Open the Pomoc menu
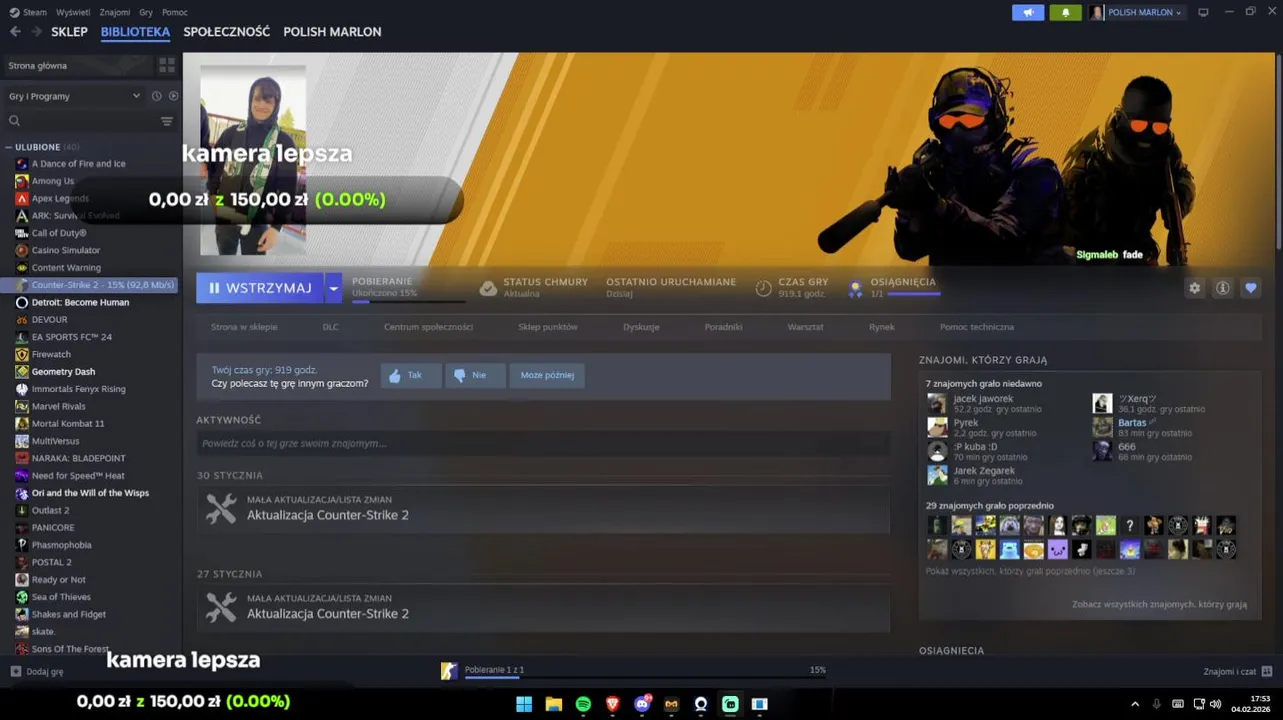Viewport: 1283px width, 720px height. point(175,12)
